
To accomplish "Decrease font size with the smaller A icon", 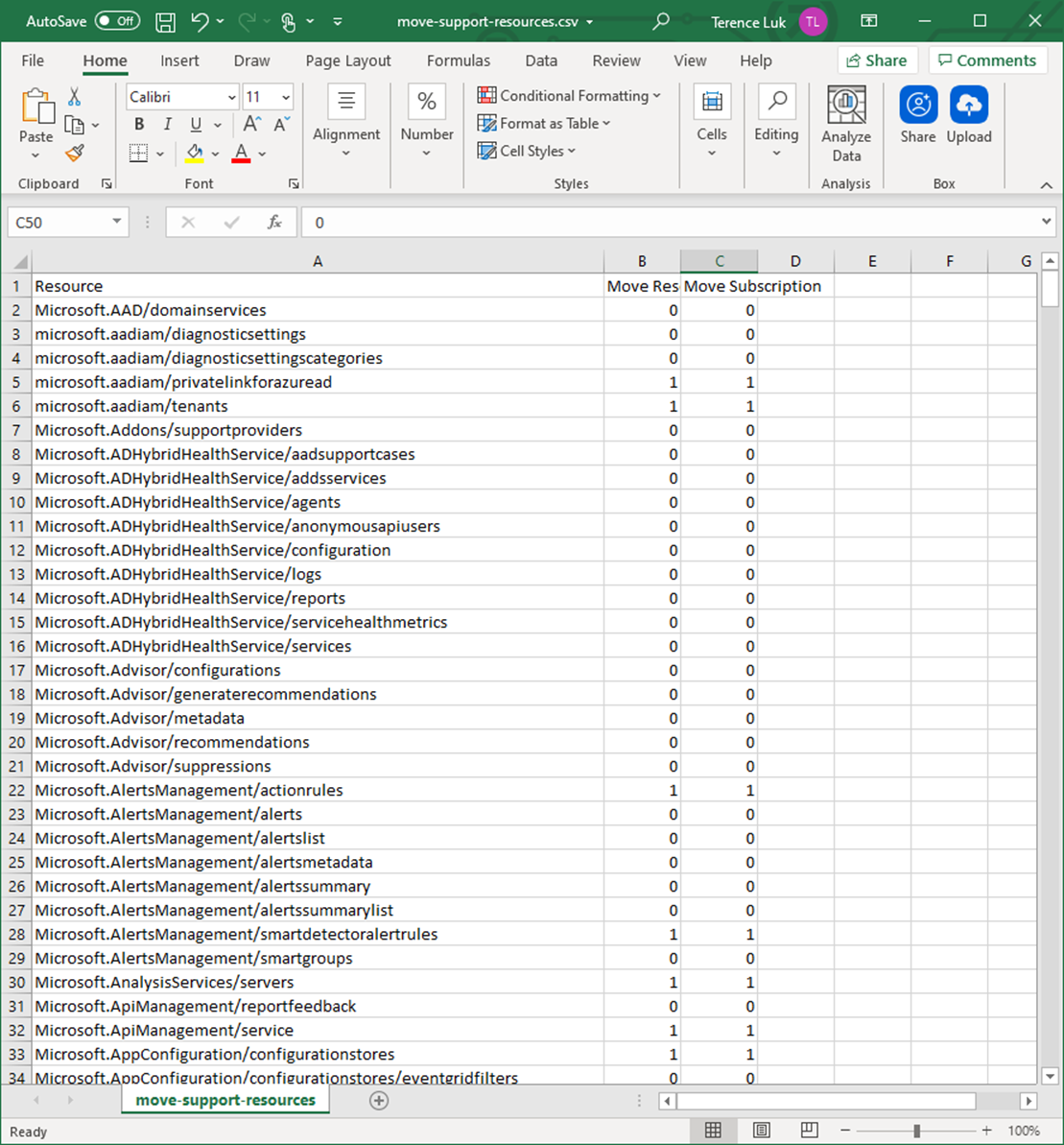I will (282, 124).
